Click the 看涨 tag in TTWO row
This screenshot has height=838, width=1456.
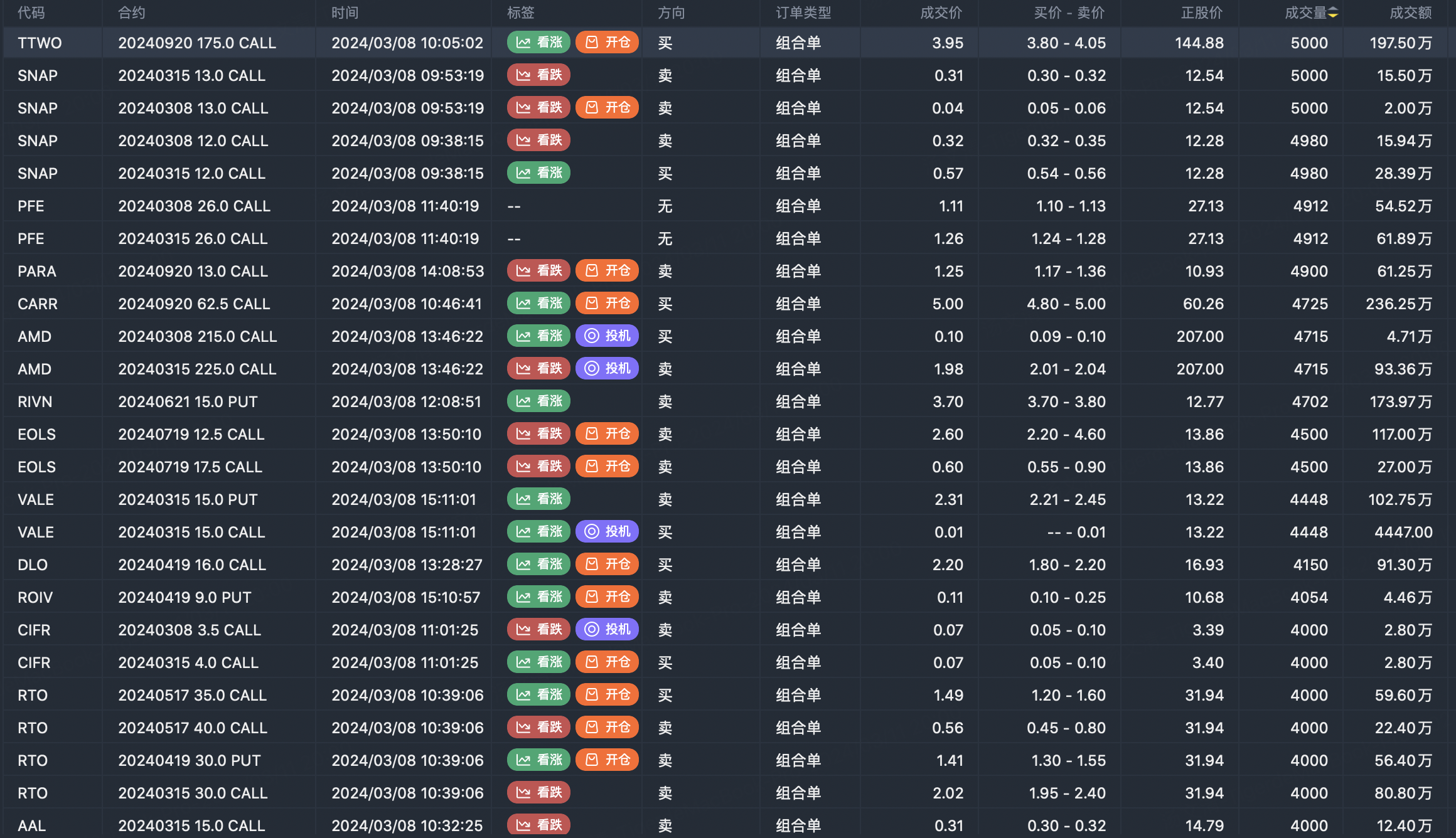538,42
